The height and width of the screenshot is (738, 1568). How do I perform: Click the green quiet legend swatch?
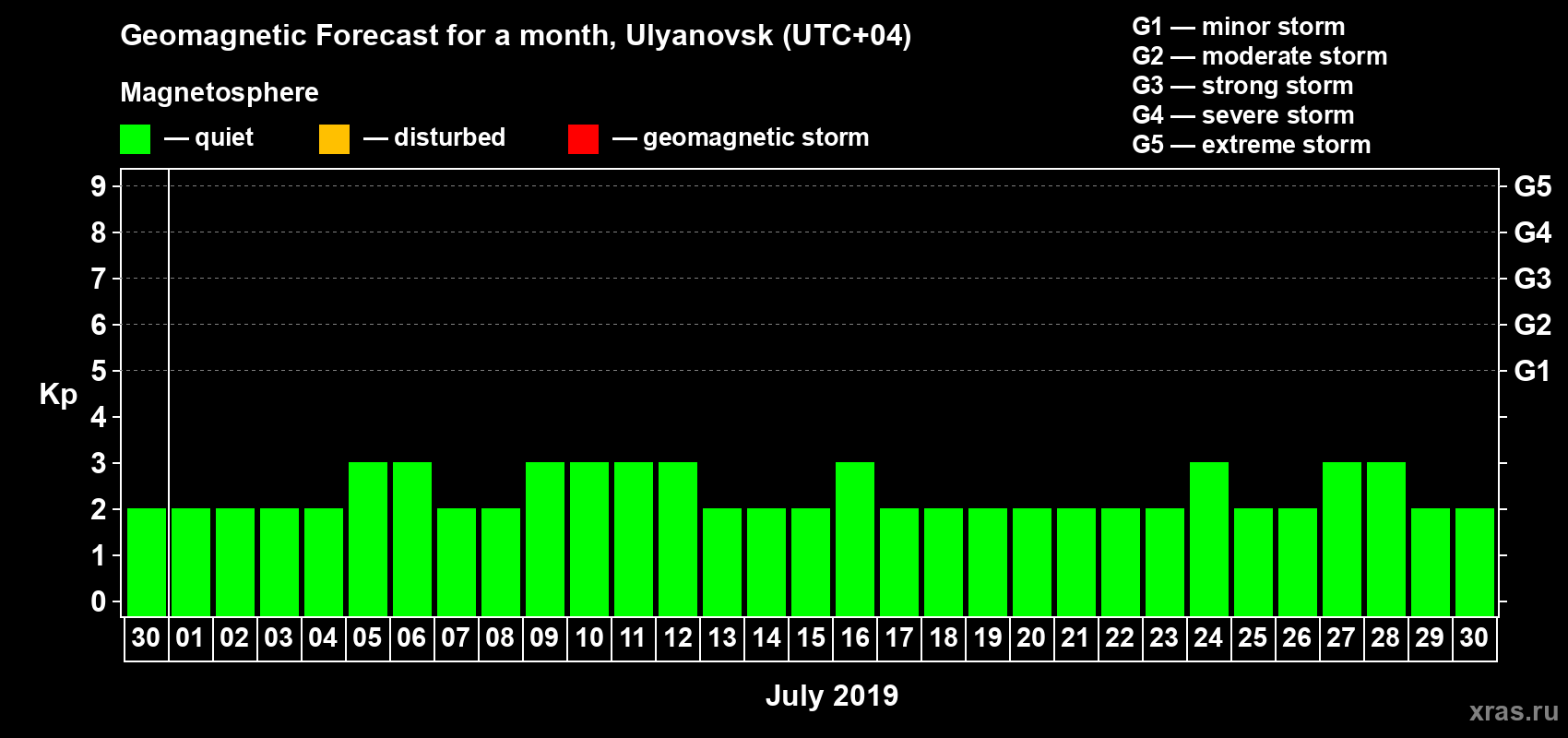135,139
